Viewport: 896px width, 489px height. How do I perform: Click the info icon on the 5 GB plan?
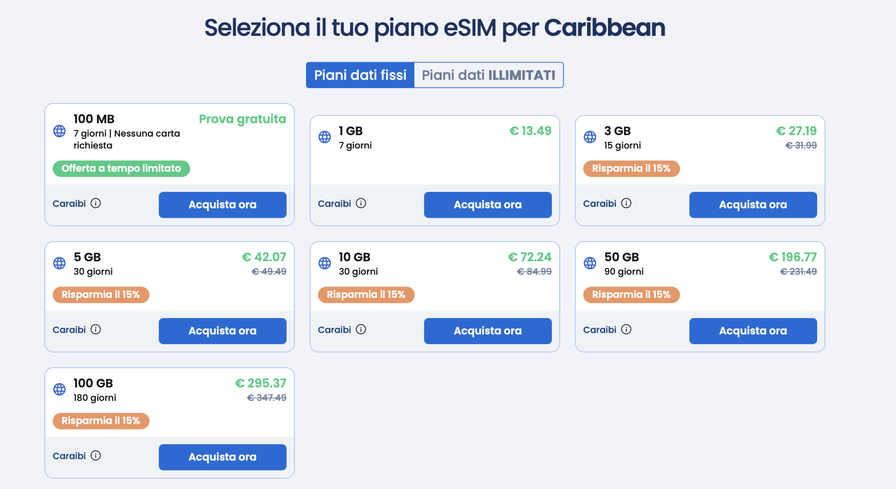coord(96,329)
